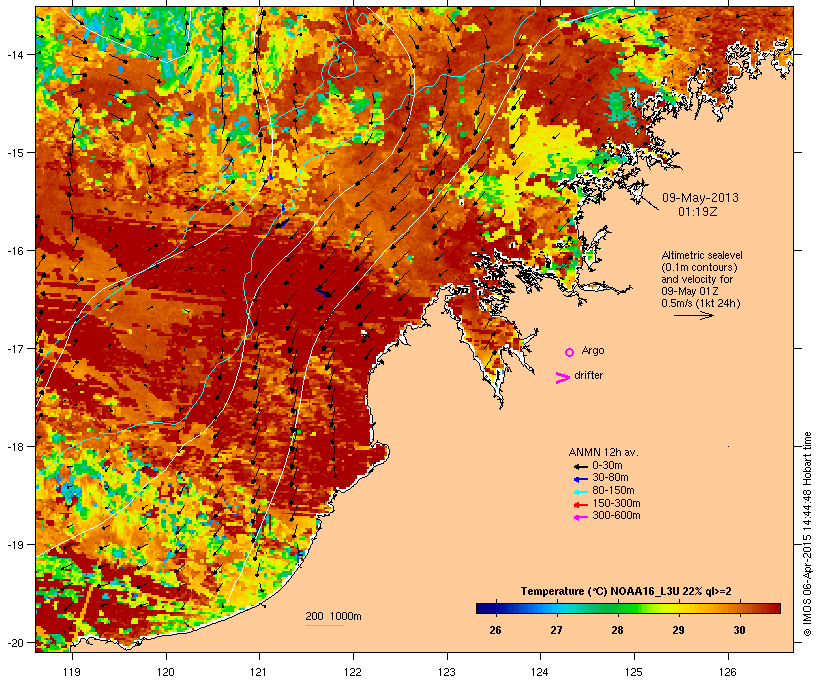Click the 'drifter' legend label
Viewport: 820px width, 680px height.
pyautogui.click(x=588, y=375)
